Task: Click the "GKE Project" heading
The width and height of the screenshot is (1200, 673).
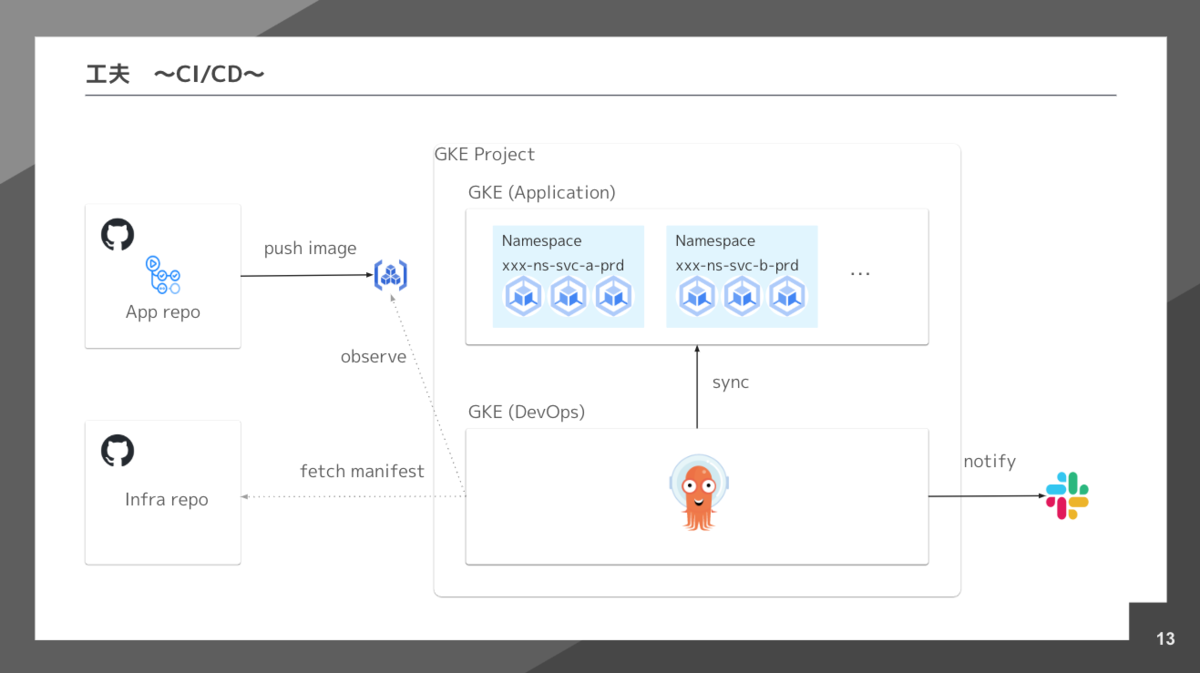Action: 484,154
